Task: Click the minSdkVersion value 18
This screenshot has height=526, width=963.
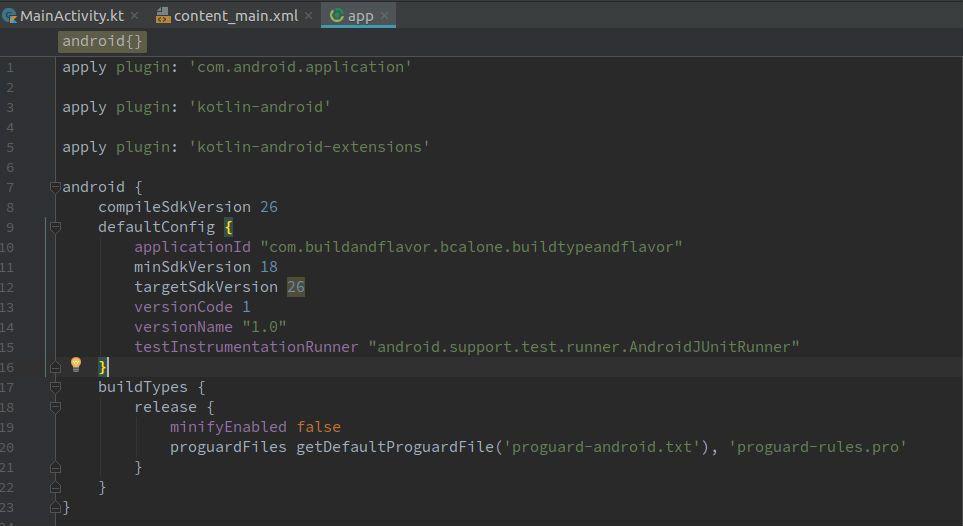Action: [x=269, y=267]
